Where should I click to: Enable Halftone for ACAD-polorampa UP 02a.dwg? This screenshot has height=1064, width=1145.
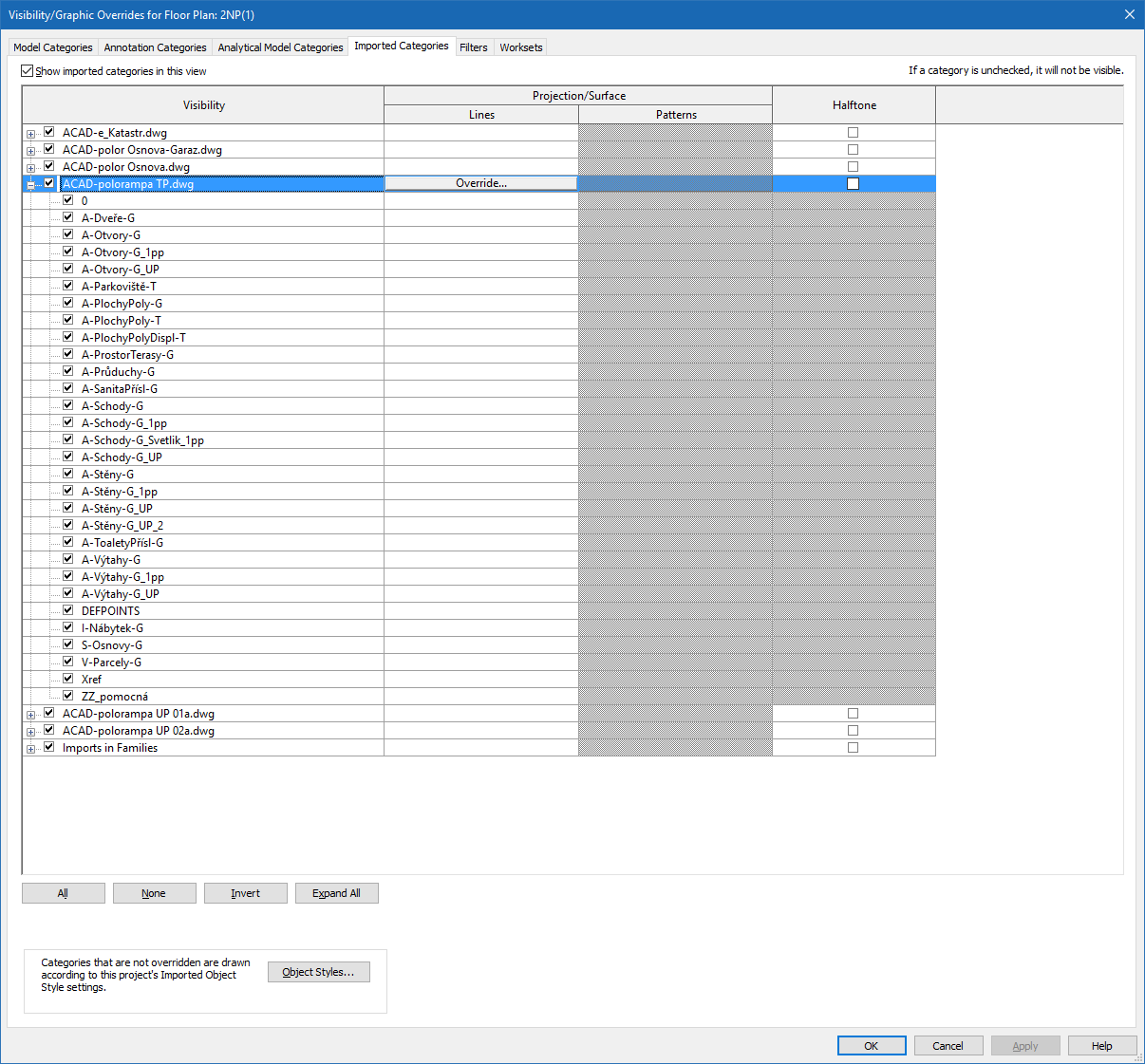coord(853,731)
